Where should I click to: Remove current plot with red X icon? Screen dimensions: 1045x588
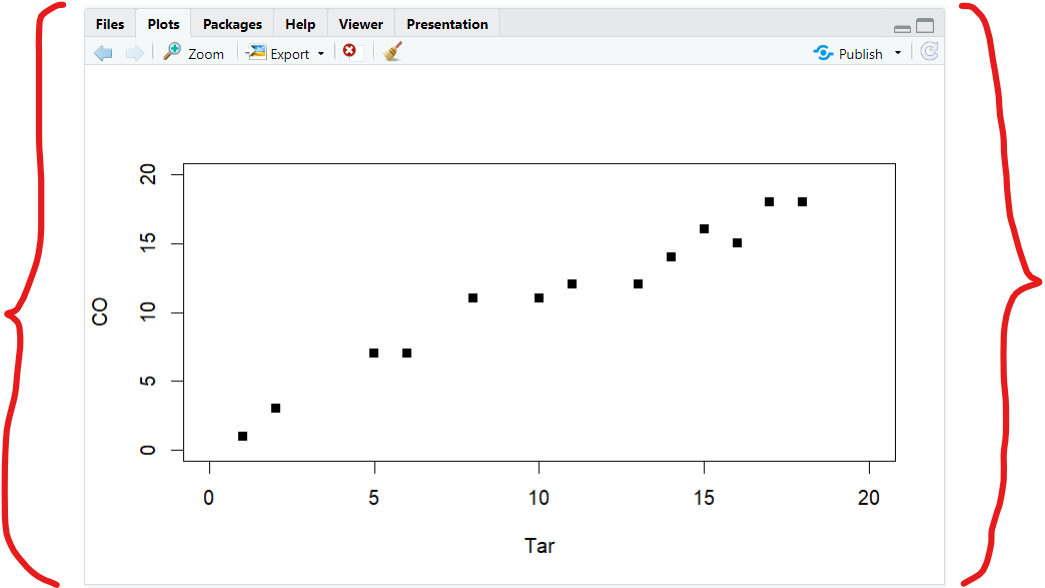tap(349, 51)
